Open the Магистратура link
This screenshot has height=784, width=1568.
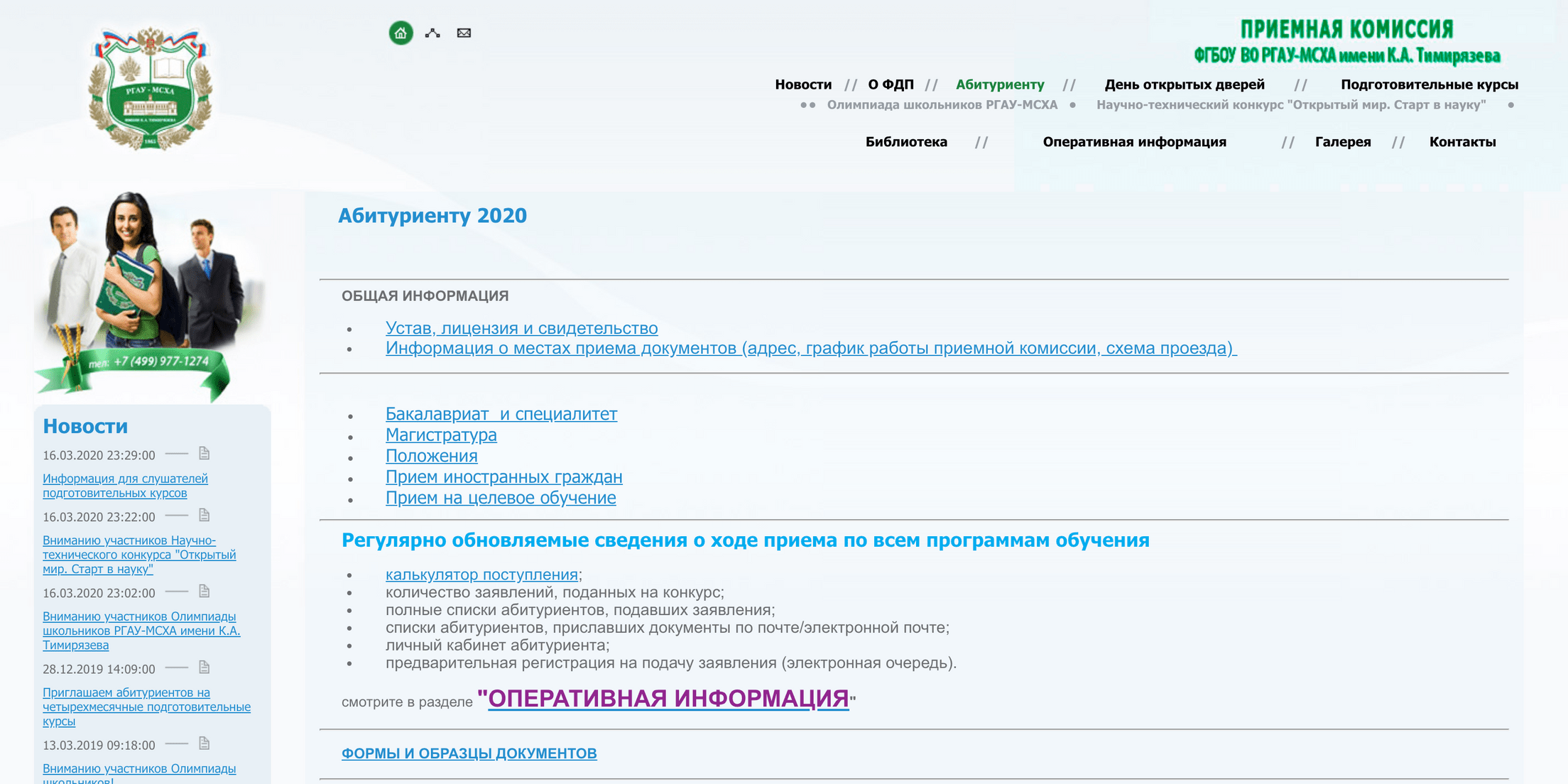pyautogui.click(x=441, y=435)
